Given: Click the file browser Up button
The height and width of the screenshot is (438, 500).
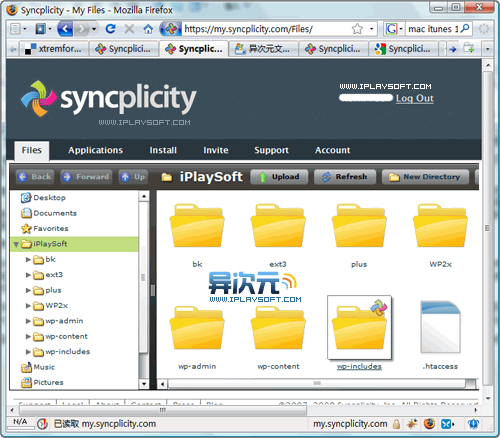Looking at the screenshot, I should tap(133, 177).
